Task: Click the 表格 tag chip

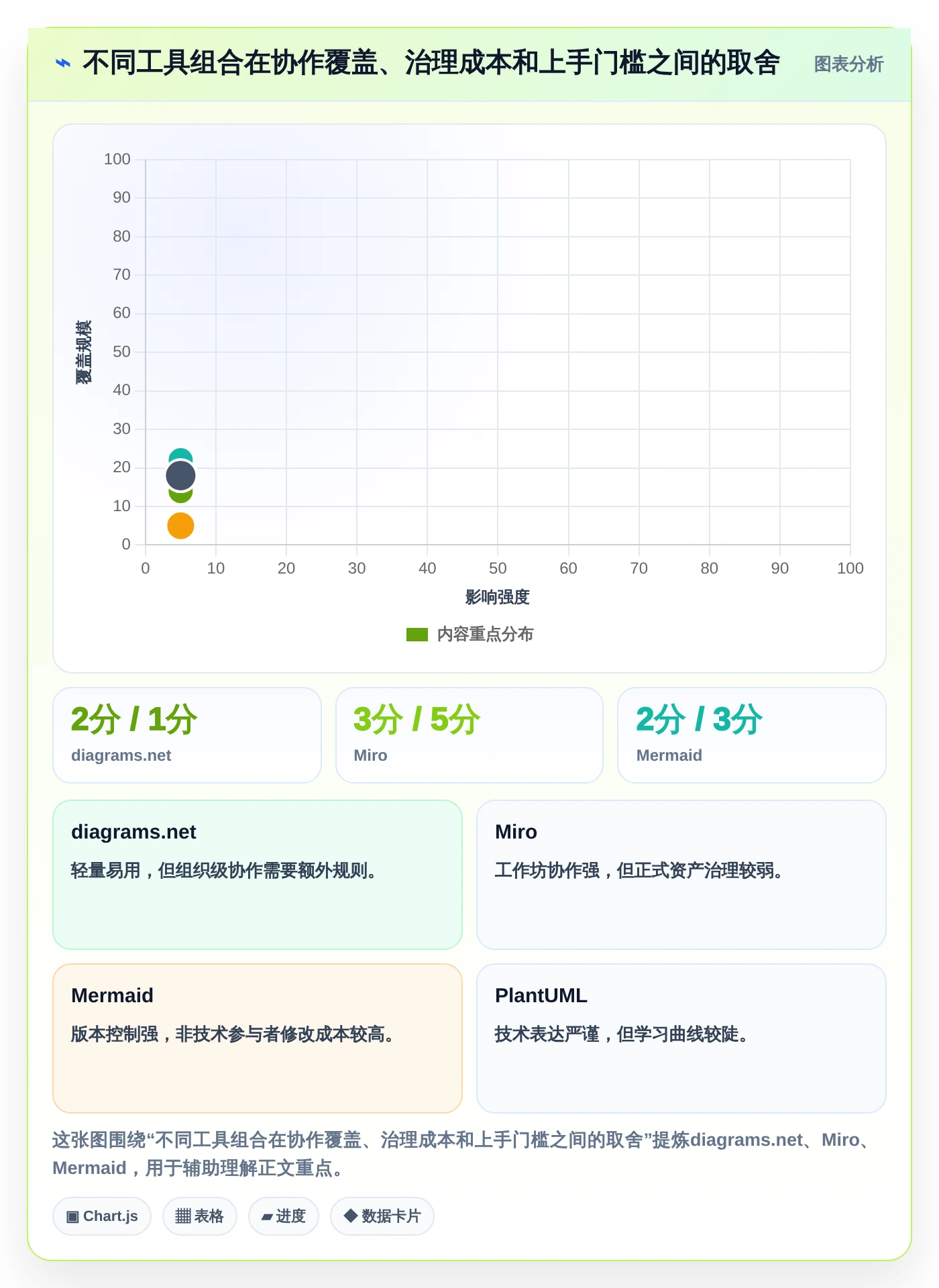Action: [200, 1216]
